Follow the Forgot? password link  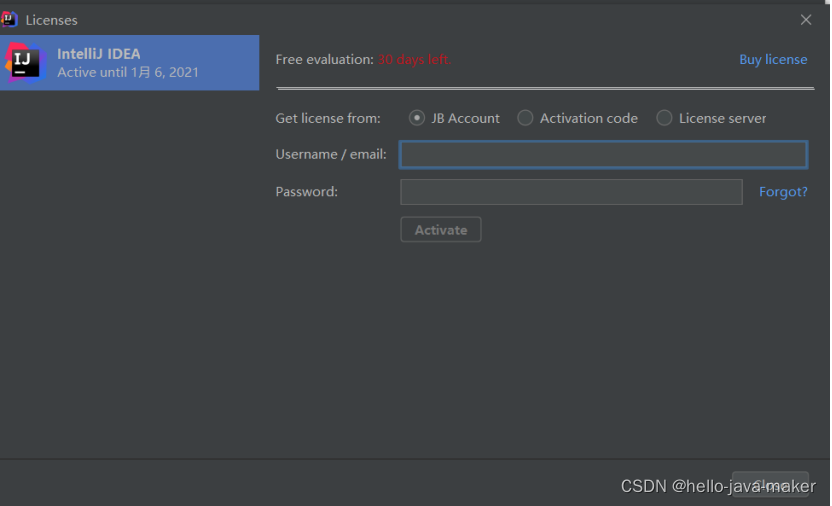point(783,191)
